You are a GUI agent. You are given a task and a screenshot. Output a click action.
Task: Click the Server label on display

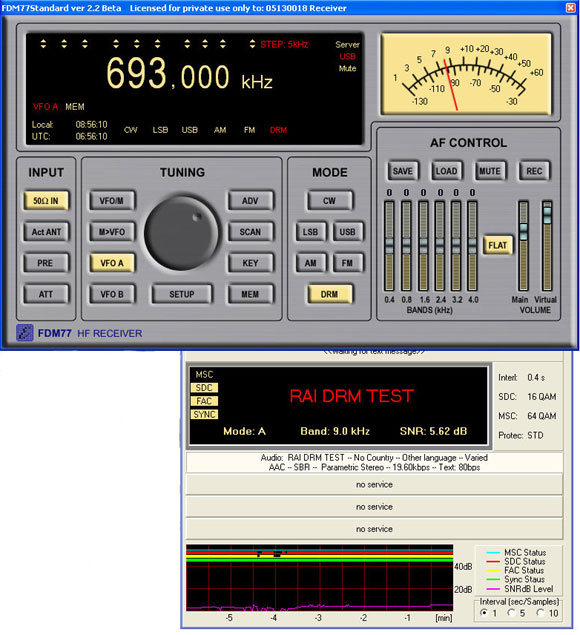coord(348,45)
